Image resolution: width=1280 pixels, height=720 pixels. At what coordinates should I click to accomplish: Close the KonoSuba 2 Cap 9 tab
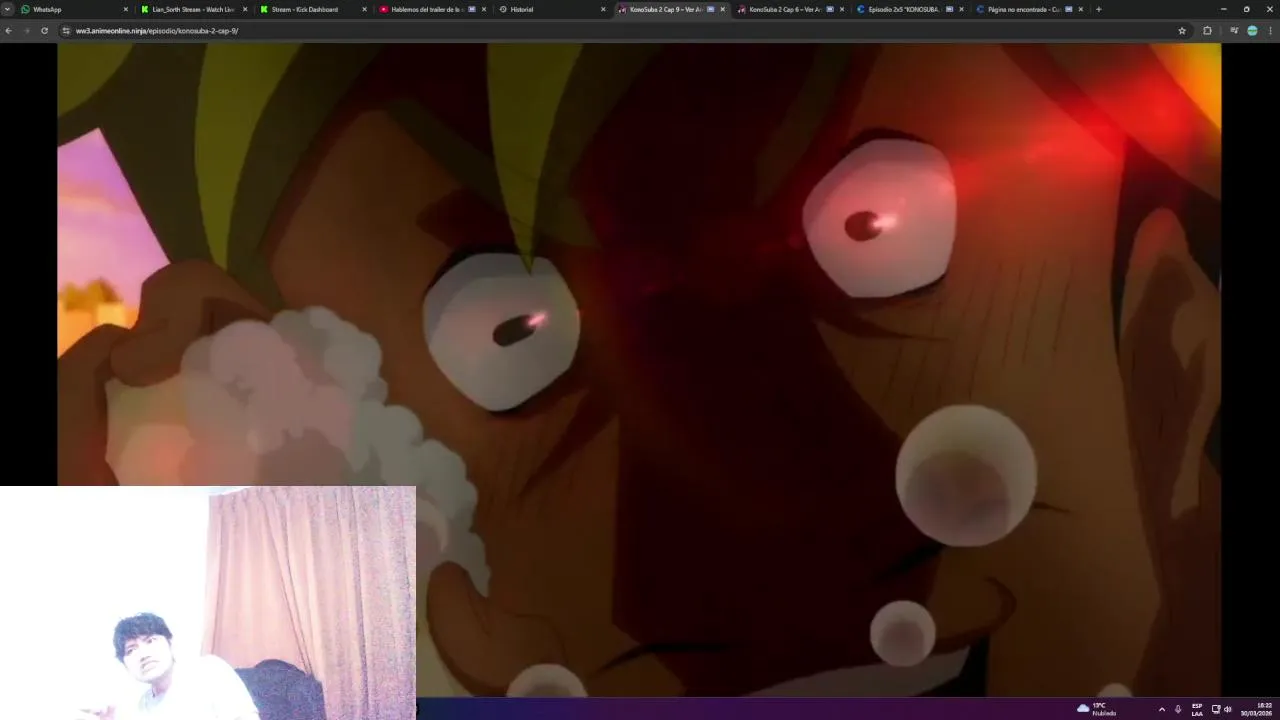pos(723,9)
